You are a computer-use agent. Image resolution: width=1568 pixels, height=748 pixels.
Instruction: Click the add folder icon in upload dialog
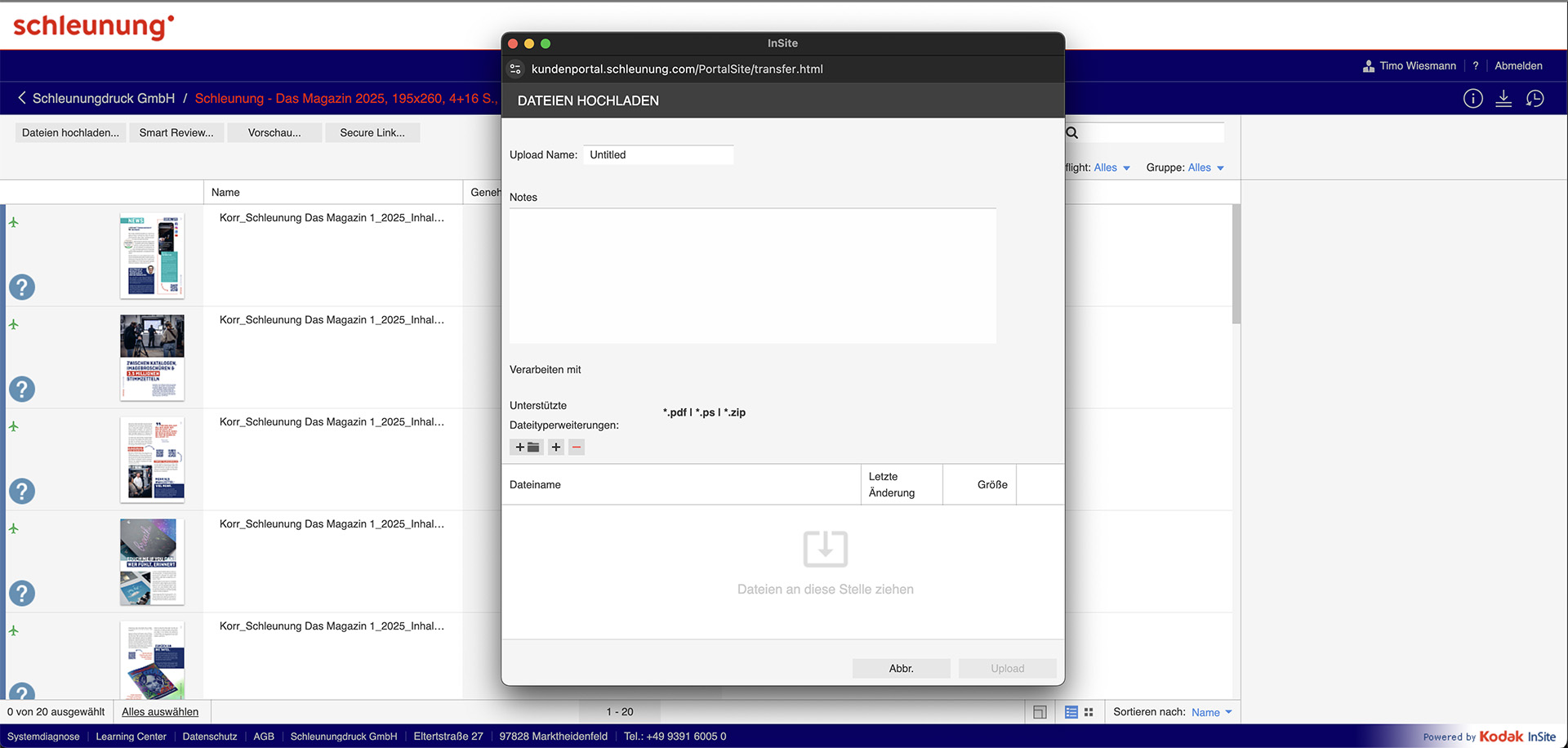pos(527,447)
